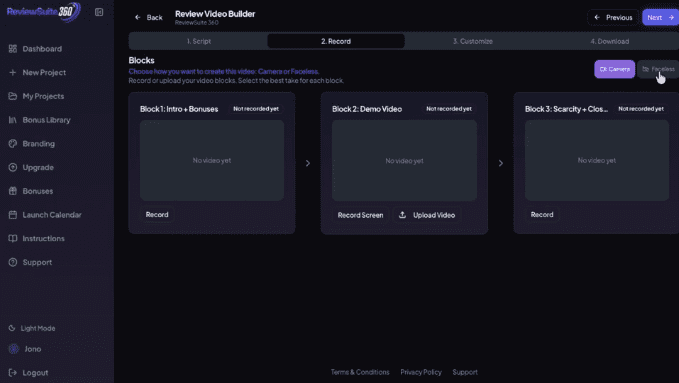This screenshot has height=383, width=679.
Task: Click the Bonus Library books icon
Action: (x=13, y=120)
